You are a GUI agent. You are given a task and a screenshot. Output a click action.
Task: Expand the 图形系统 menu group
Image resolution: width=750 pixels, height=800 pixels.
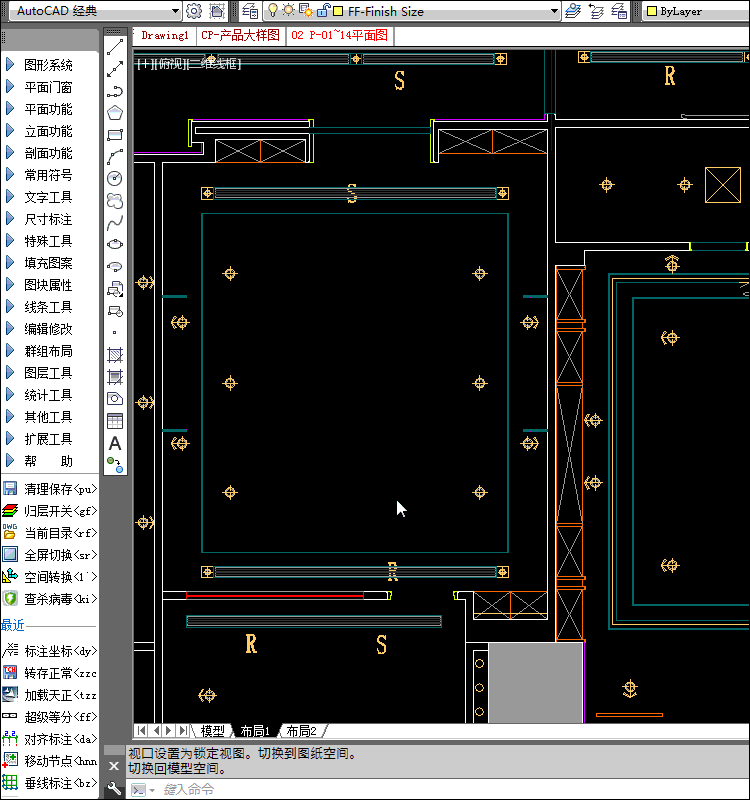pyautogui.click(x=49, y=65)
